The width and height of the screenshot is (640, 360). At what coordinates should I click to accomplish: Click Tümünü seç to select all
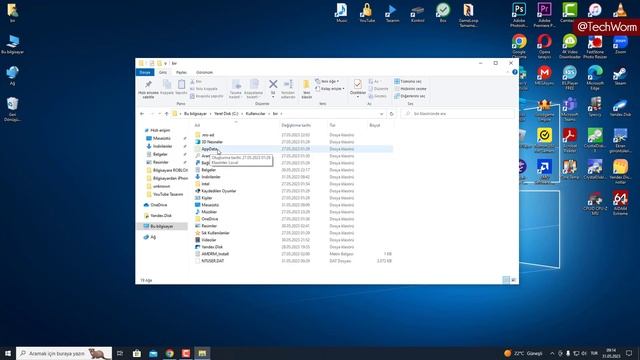[408, 81]
